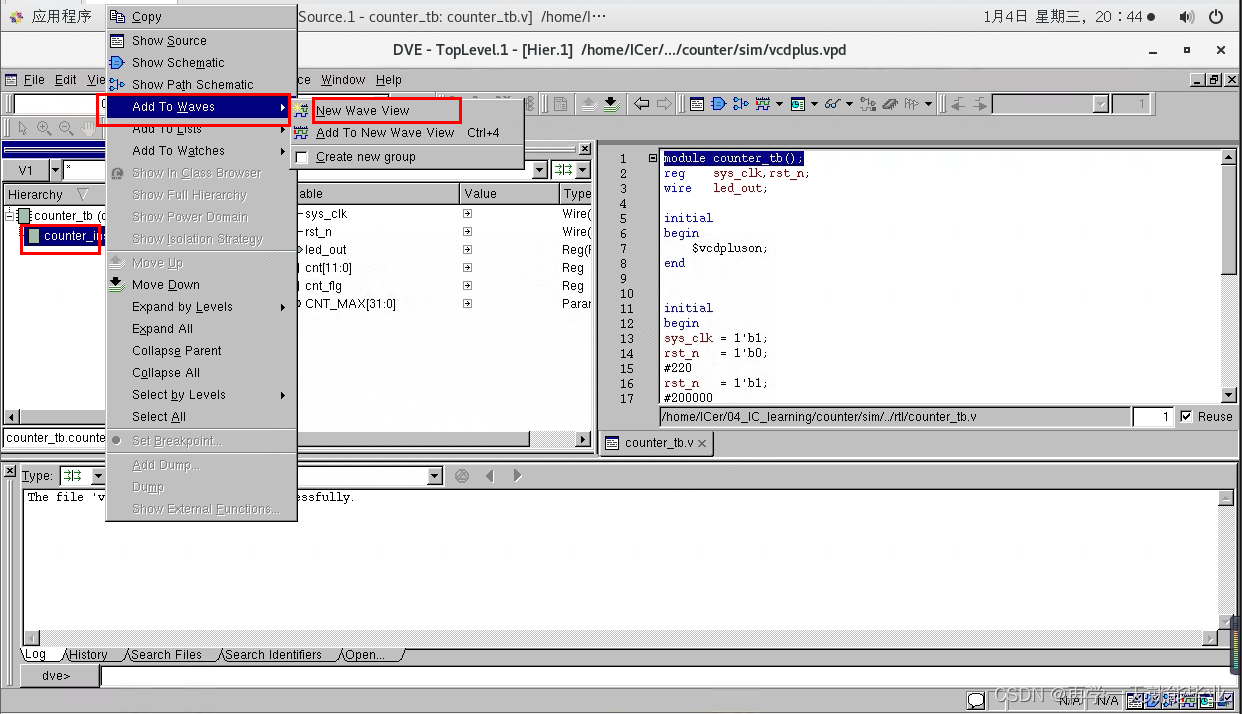1242x714 pixels.
Task: Click the forward arrow button in bottom panel
Action: (x=516, y=475)
